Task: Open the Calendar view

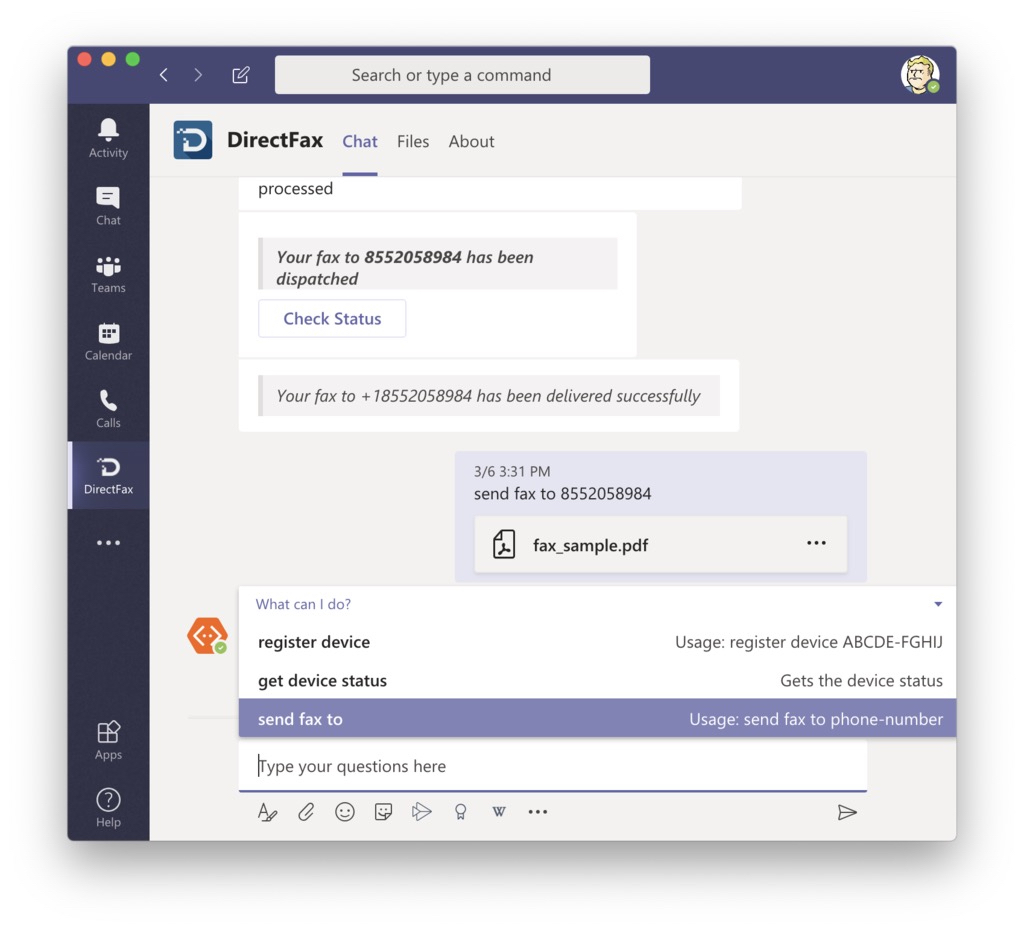Action: pyautogui.click(x=108, y=342)
